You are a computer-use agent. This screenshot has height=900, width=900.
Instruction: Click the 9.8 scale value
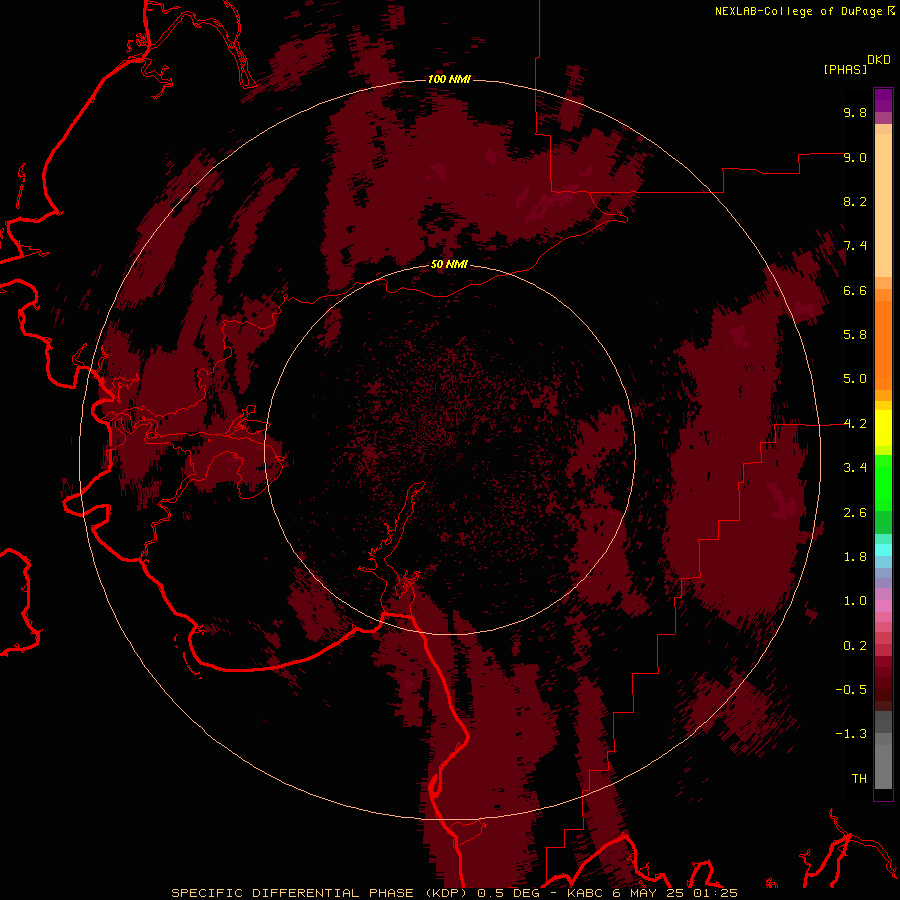pyautogui.click(x=855, y=112)
